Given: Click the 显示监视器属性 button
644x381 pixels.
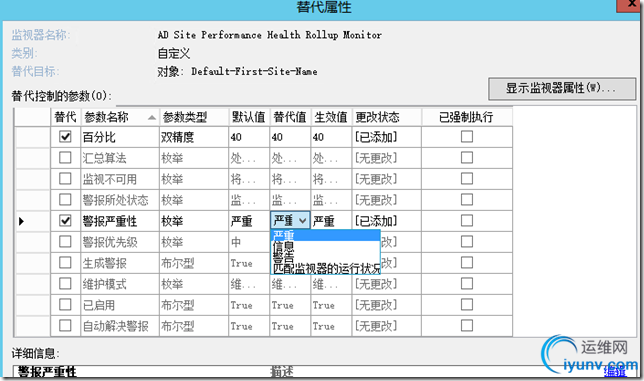Looking at the screenshot, I should click(562, 88).
